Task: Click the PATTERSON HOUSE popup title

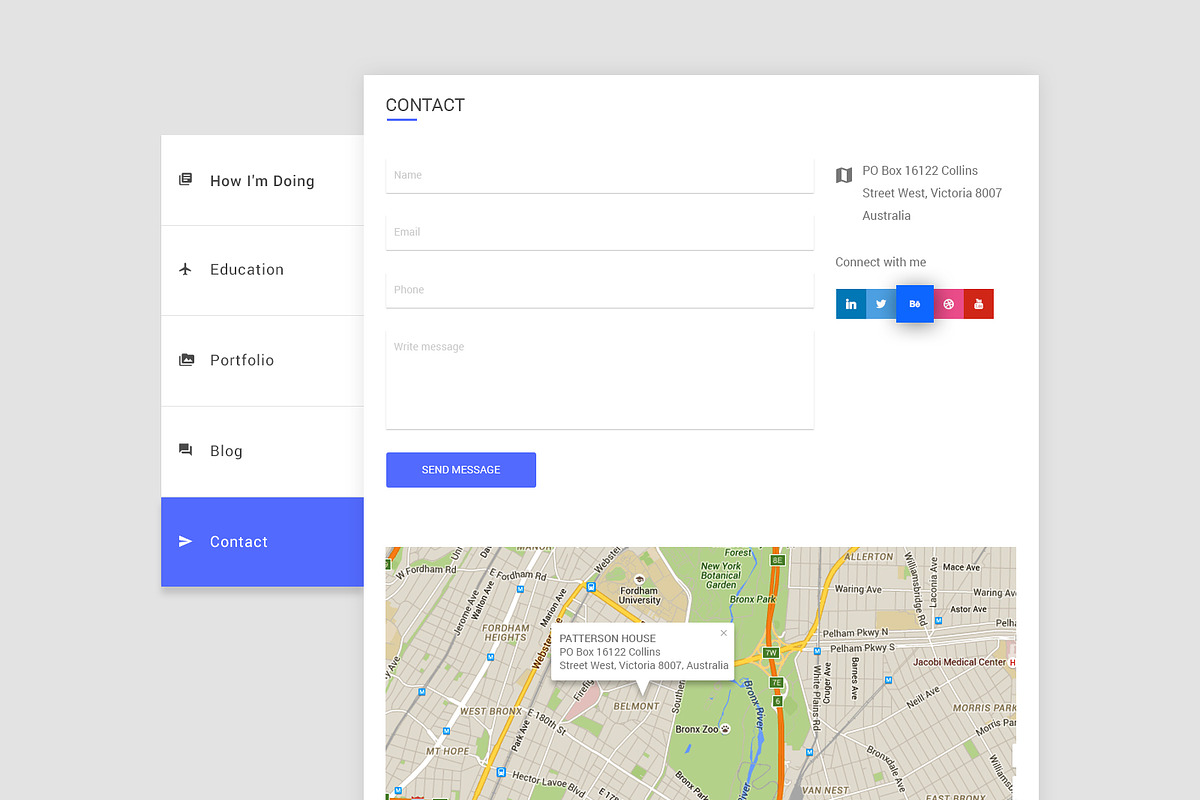Action: coord(608,638)
